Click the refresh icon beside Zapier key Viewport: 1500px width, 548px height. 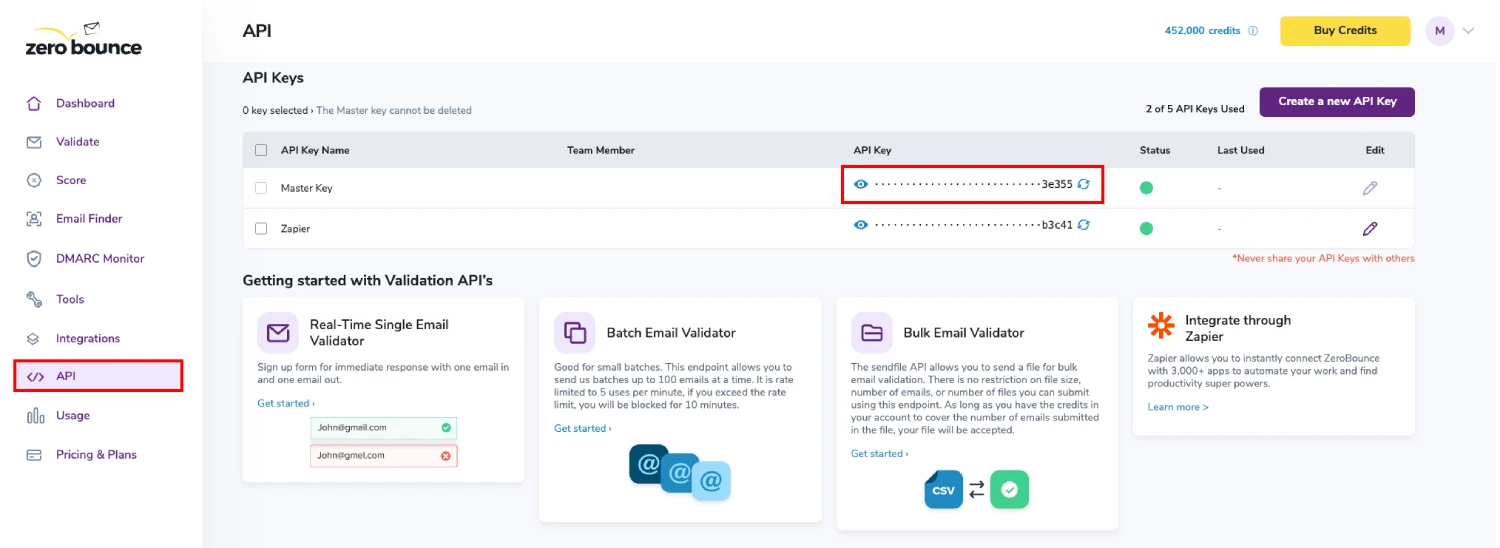1083,225
